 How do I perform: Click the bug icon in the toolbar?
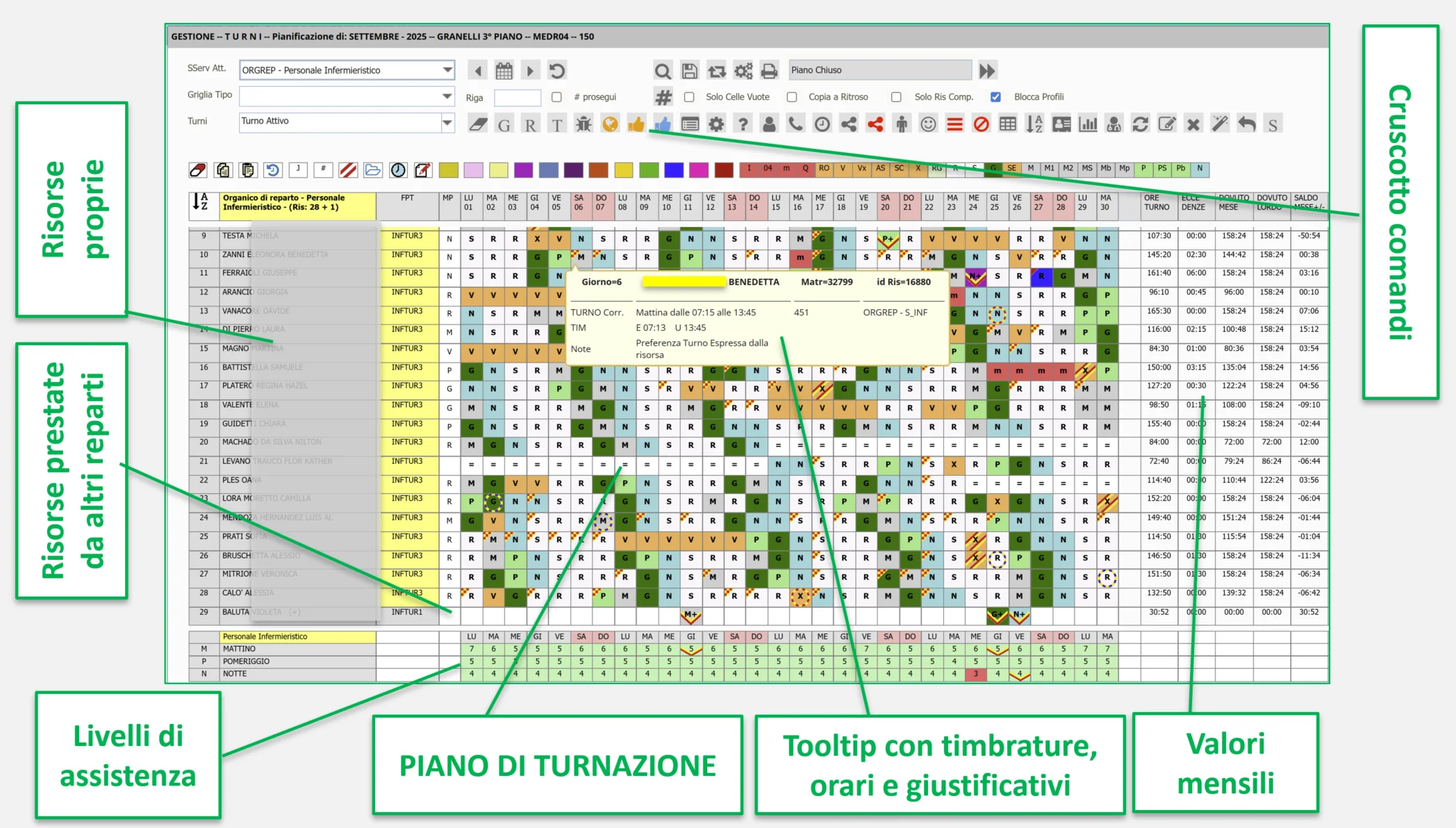tap(584, 124)
